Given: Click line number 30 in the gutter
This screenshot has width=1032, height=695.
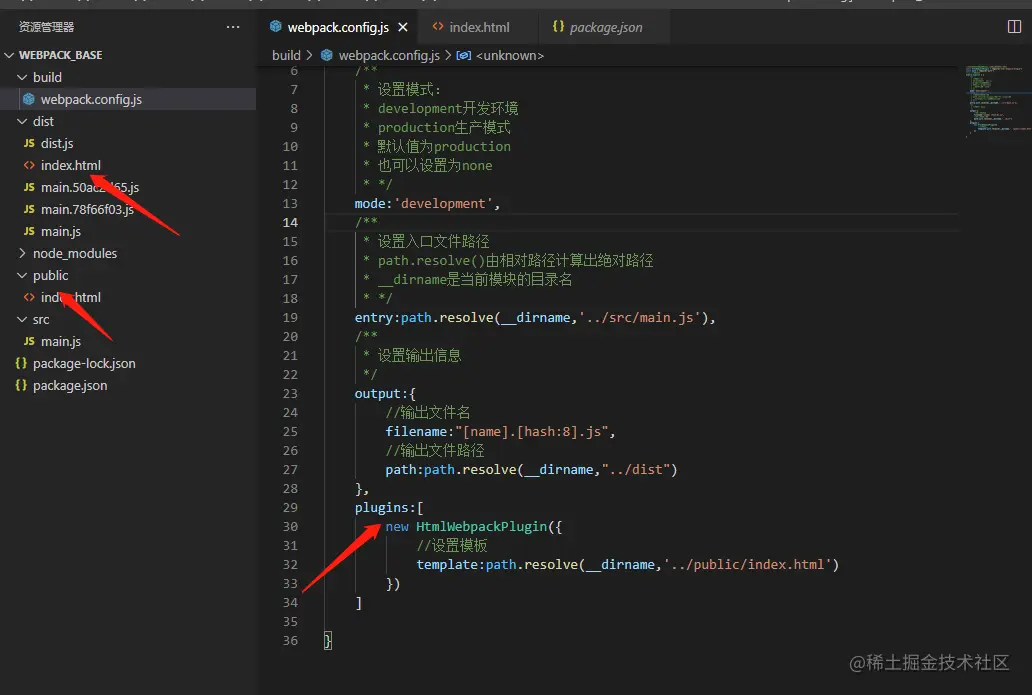Looking at the screenshot, I should [x=290, y=527].
